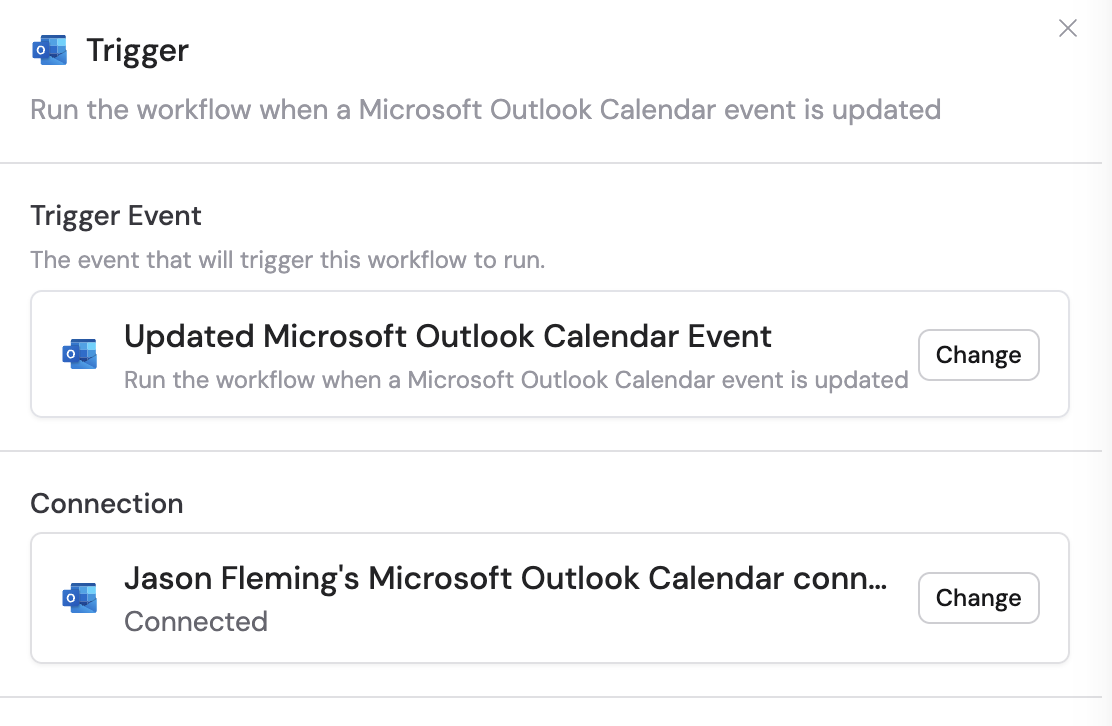The width and height of the screenshot is (1112, 726).
Task: Change Jason Fleming's Outlook Calendar connection
Action: [x=978, y=597]
